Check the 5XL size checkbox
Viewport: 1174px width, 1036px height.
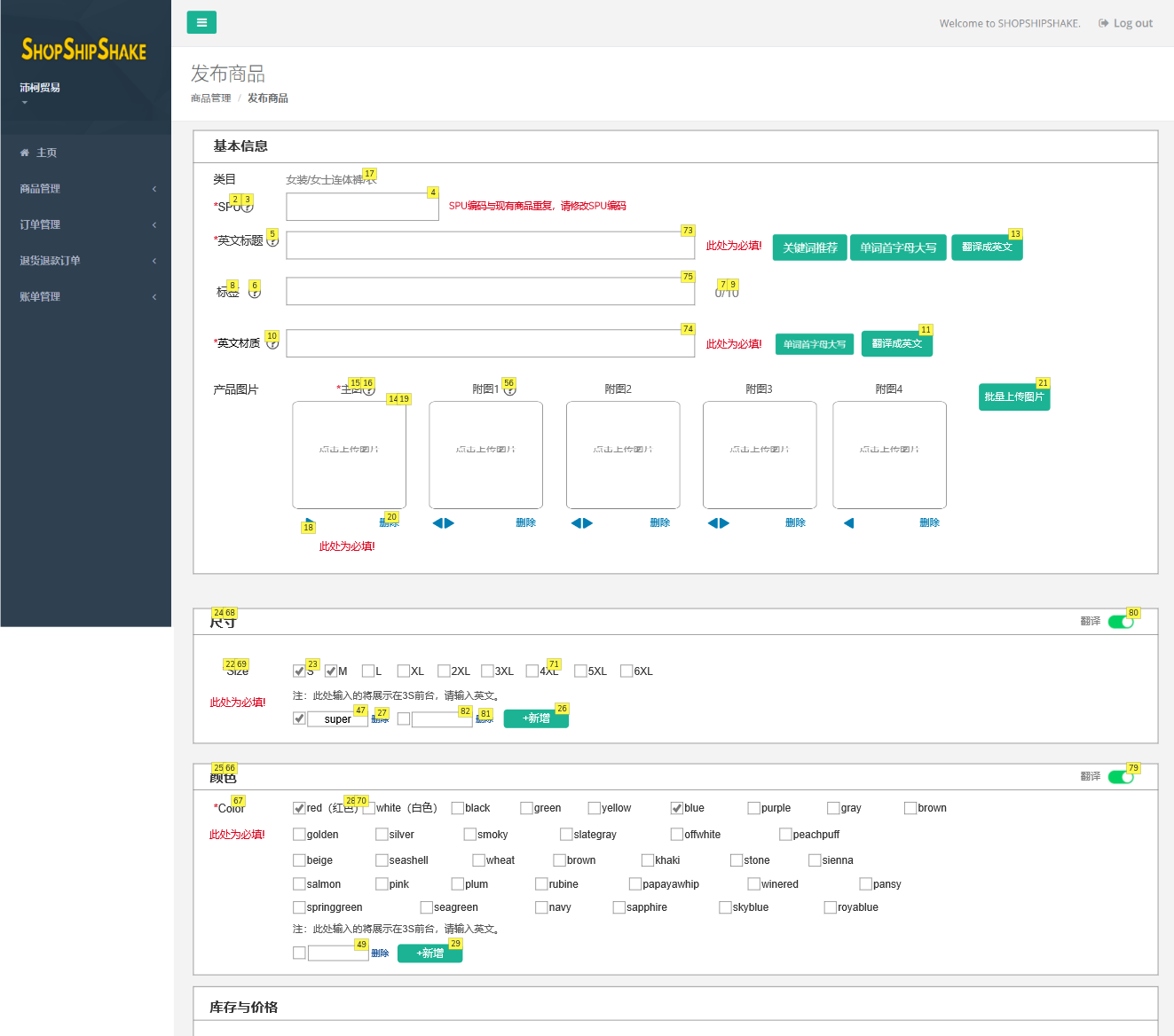(x=580, y=671)
